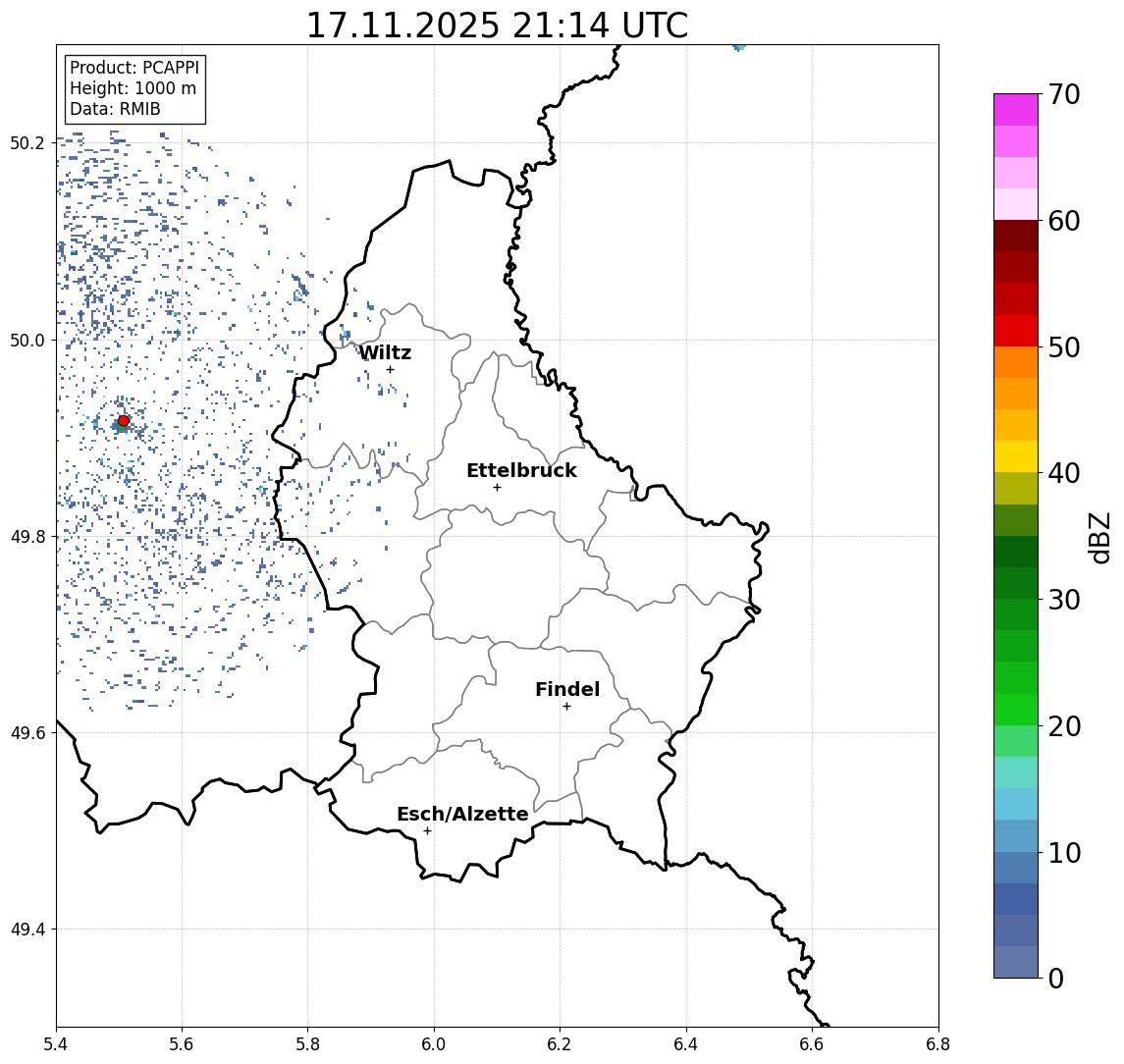Click the 'Data: RMIB' text
The width and height of the screenshot is (1124, 1064).
115,109
